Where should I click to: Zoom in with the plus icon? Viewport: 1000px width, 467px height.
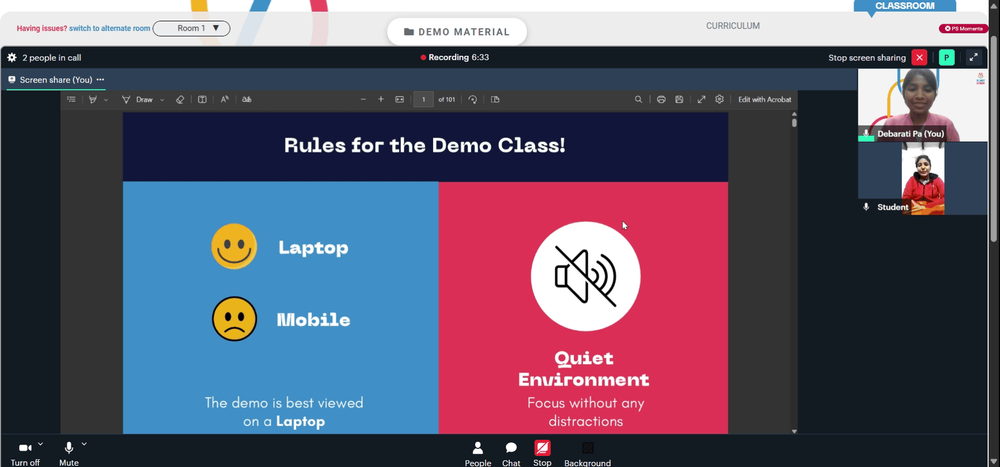click(x=381, y=100)
